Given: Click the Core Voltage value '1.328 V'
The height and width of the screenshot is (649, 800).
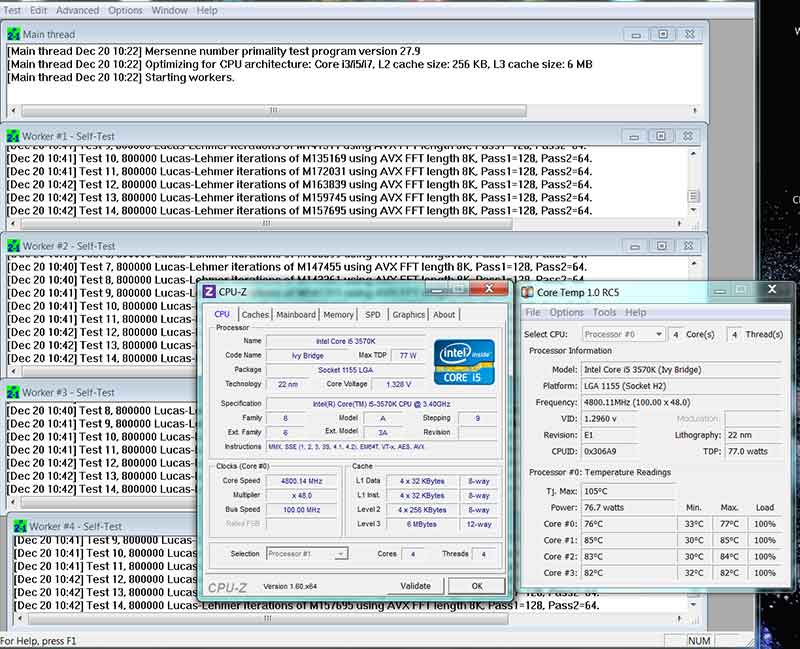Looking at the screenshot, I should click(x=398, y=384).
